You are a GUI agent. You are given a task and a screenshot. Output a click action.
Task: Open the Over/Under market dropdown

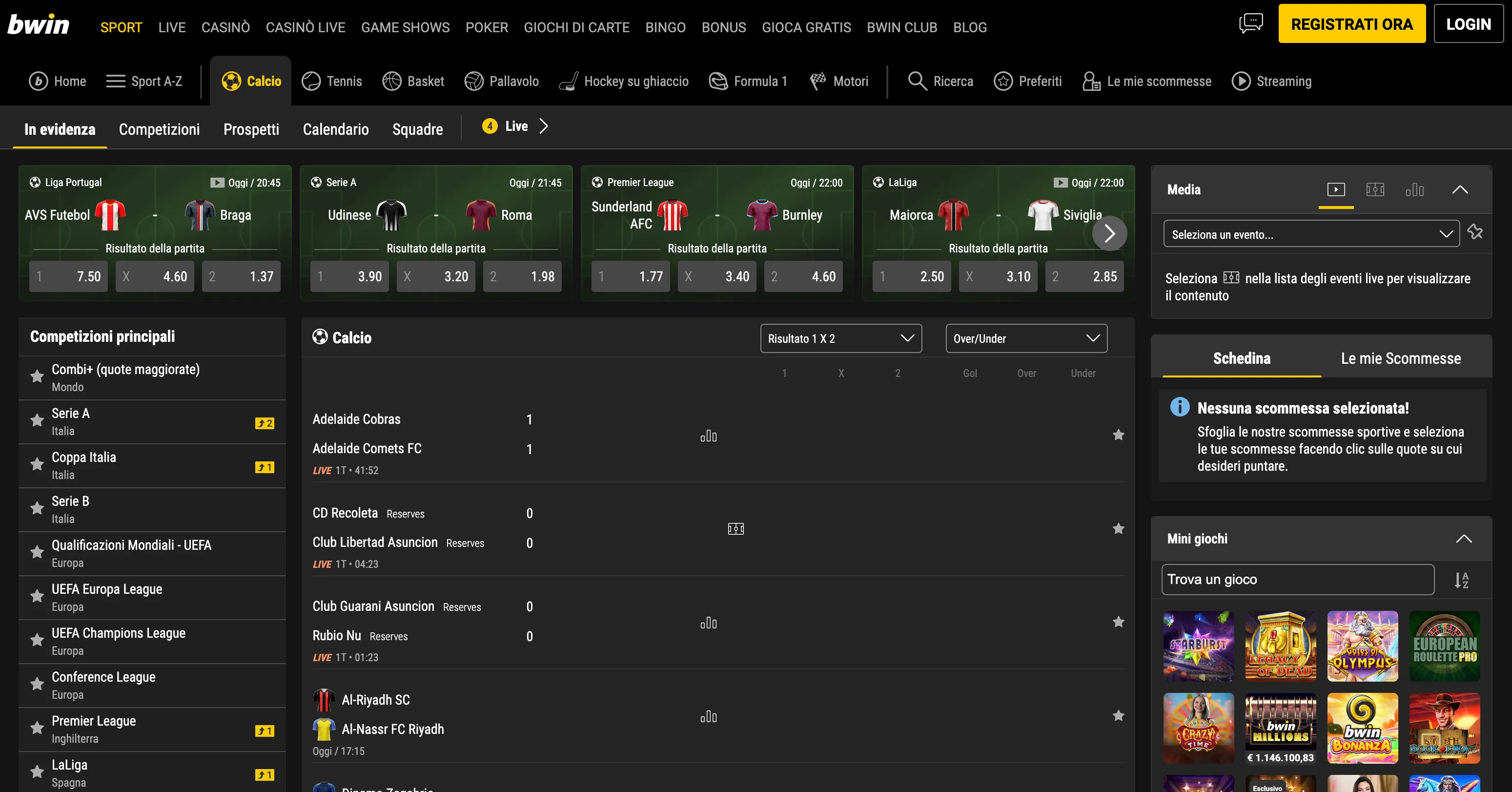tap(1026, 339)
